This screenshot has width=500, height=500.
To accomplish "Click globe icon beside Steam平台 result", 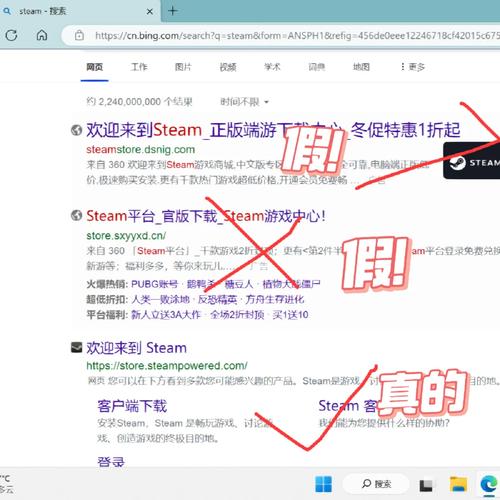I will pos(76,215).
